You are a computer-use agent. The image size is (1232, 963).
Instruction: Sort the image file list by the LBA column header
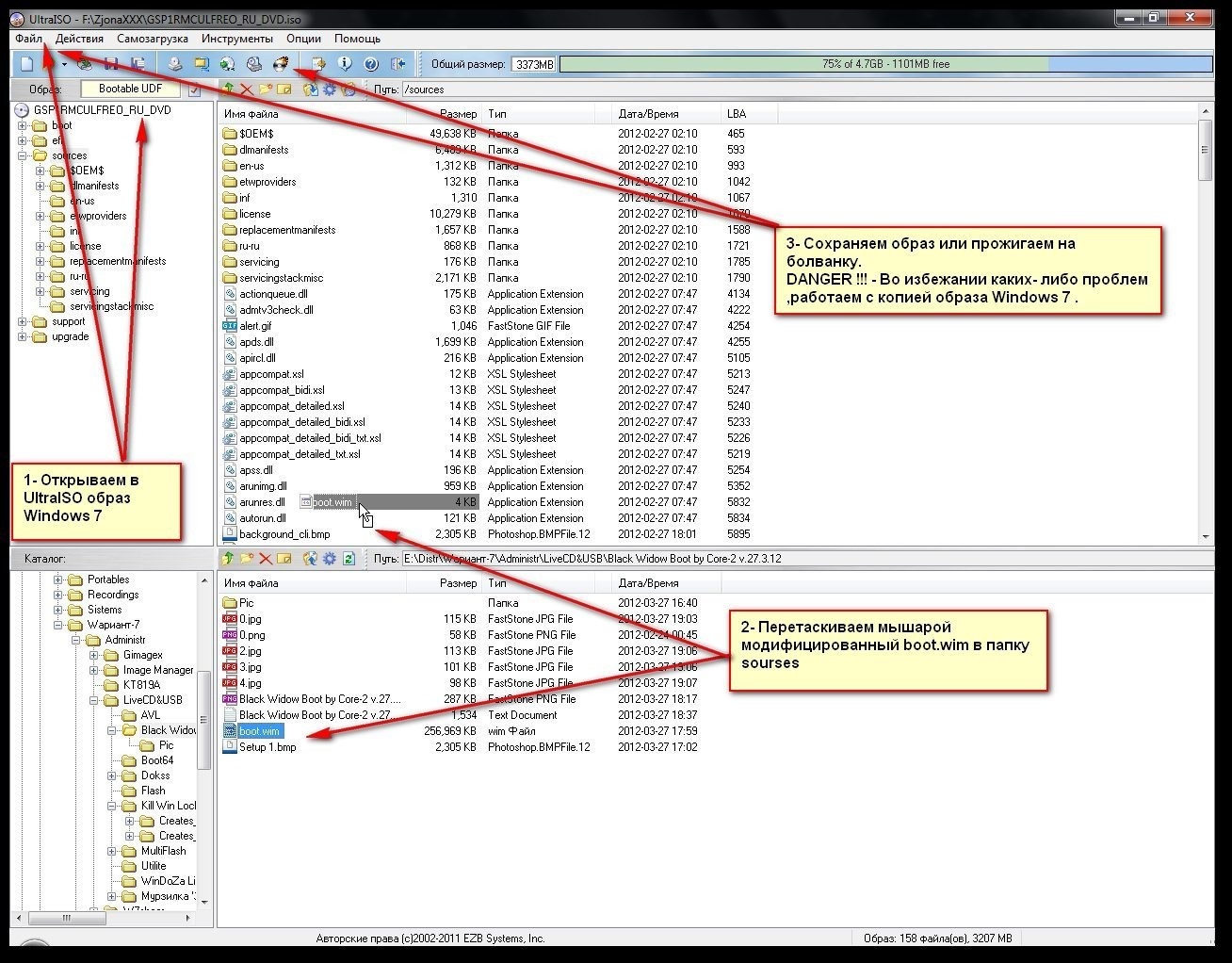[x=750, y=113]
